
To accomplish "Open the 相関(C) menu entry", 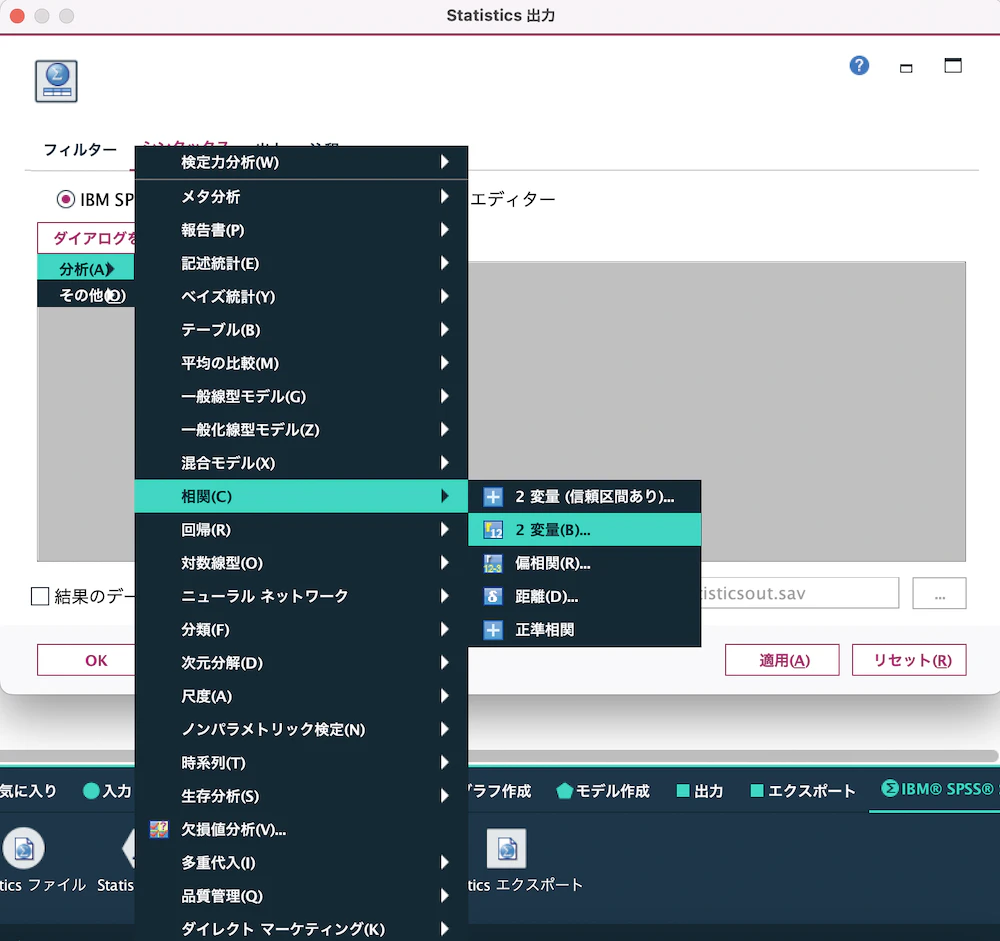I will click(301, 496).
